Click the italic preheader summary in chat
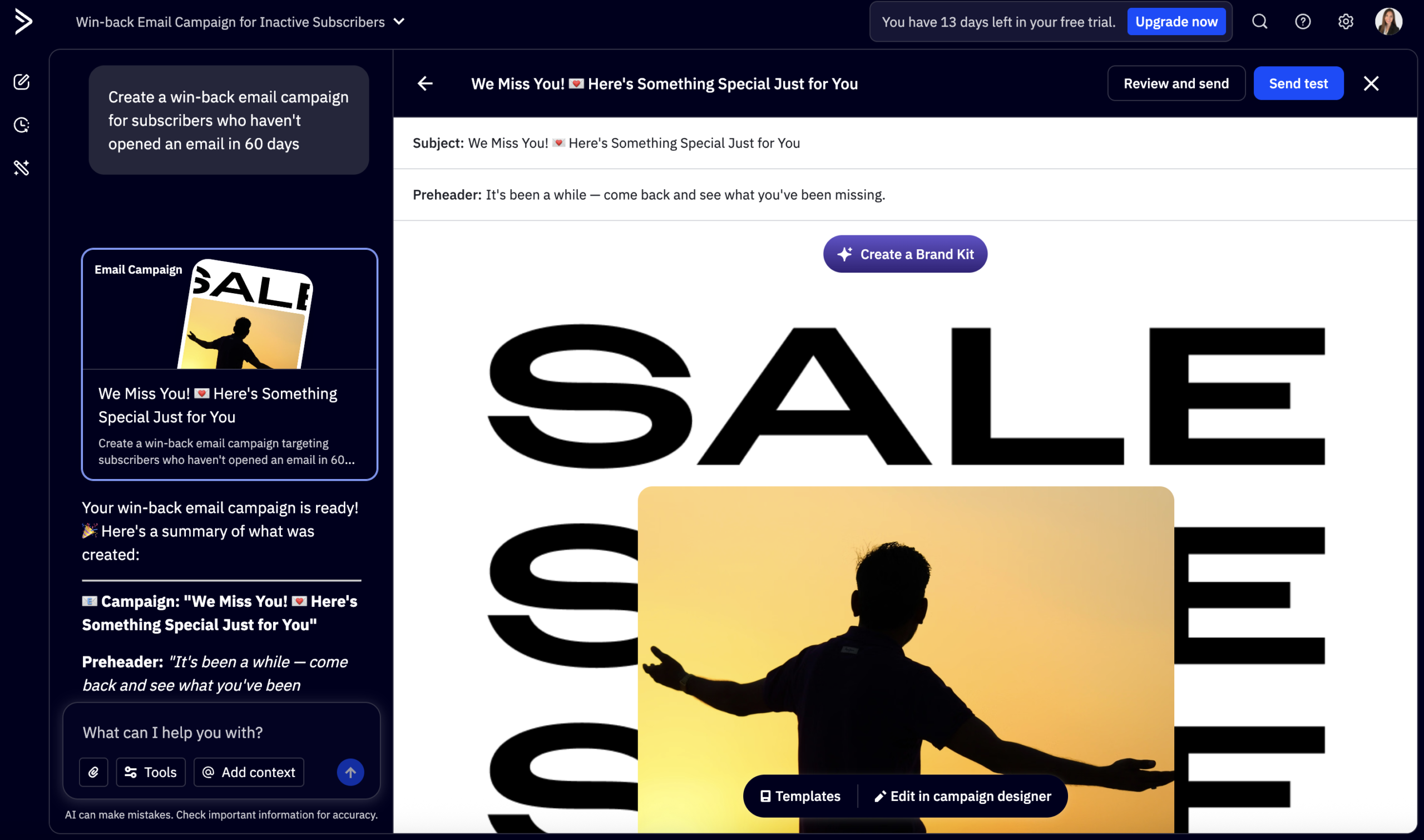The height and width of the screenshot is (840, 1424). click(215, 674)
